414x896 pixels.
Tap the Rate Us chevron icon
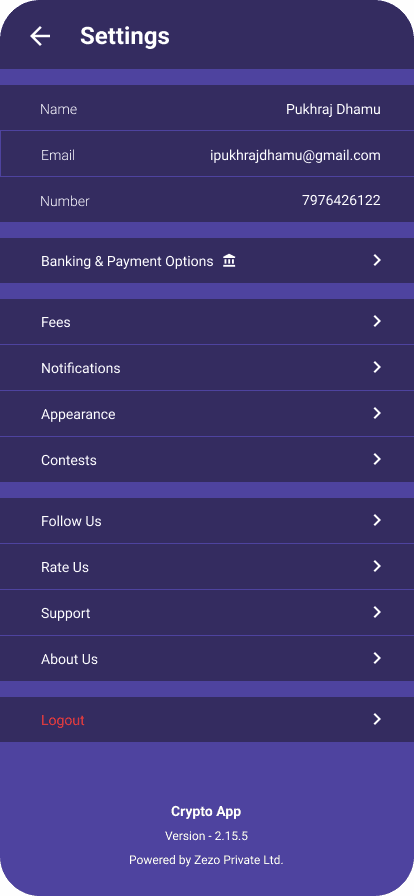(x=377, y=566)
